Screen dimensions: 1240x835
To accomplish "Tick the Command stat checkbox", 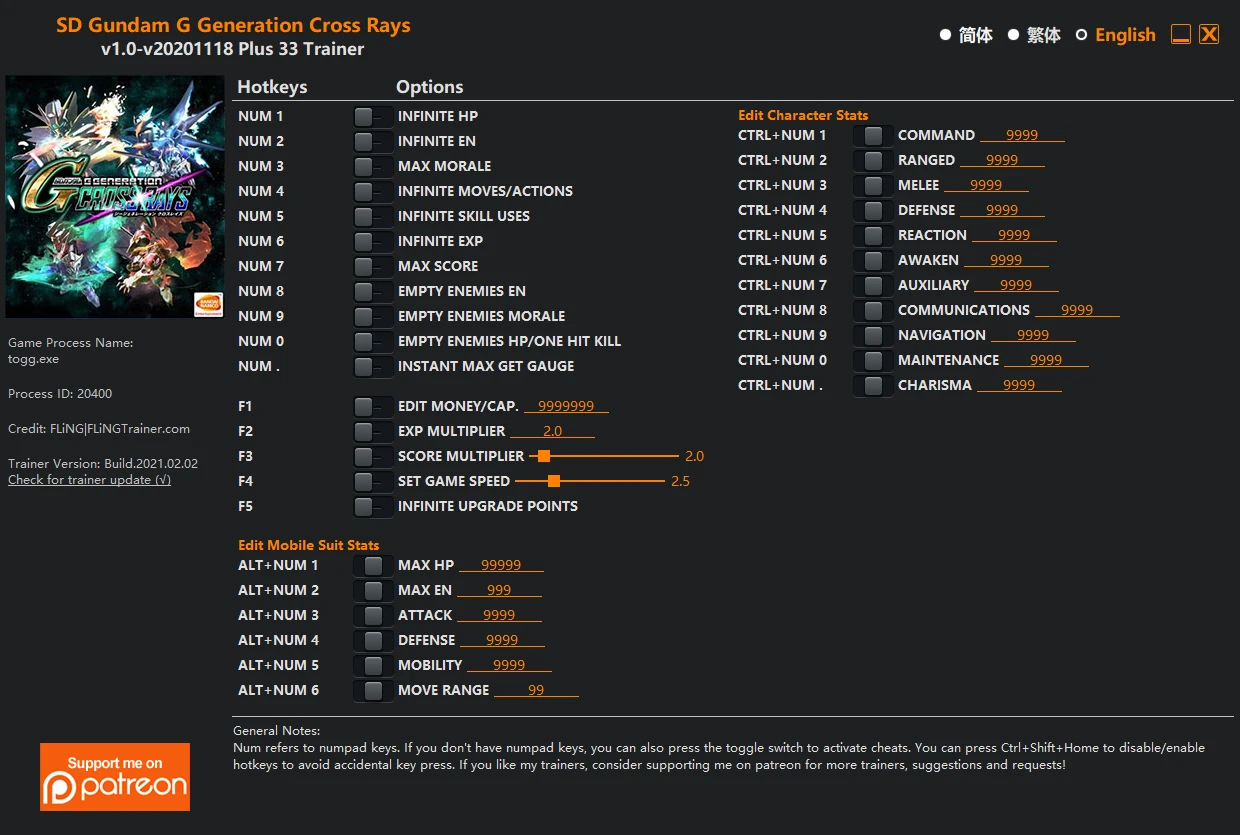I will tap(873, 136).
